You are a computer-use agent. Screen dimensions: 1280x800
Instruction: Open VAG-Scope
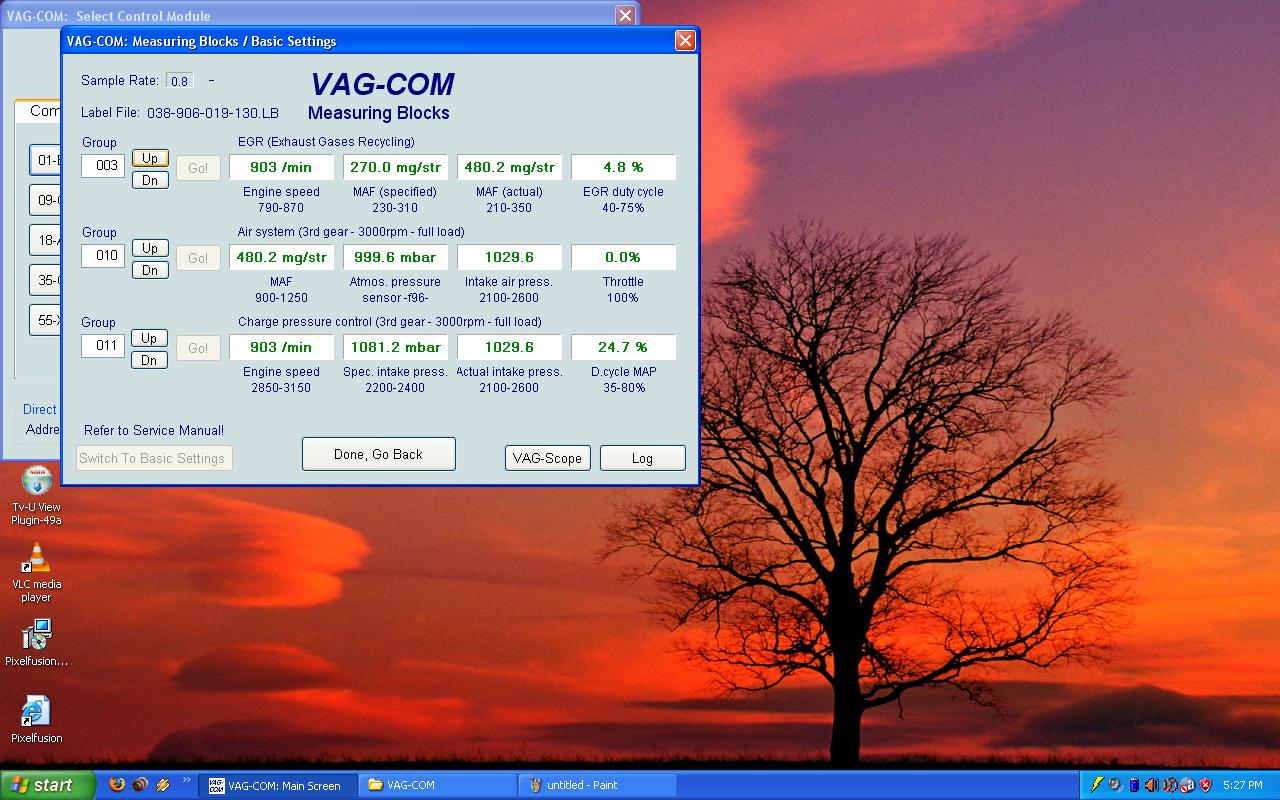tap(547, 458)
